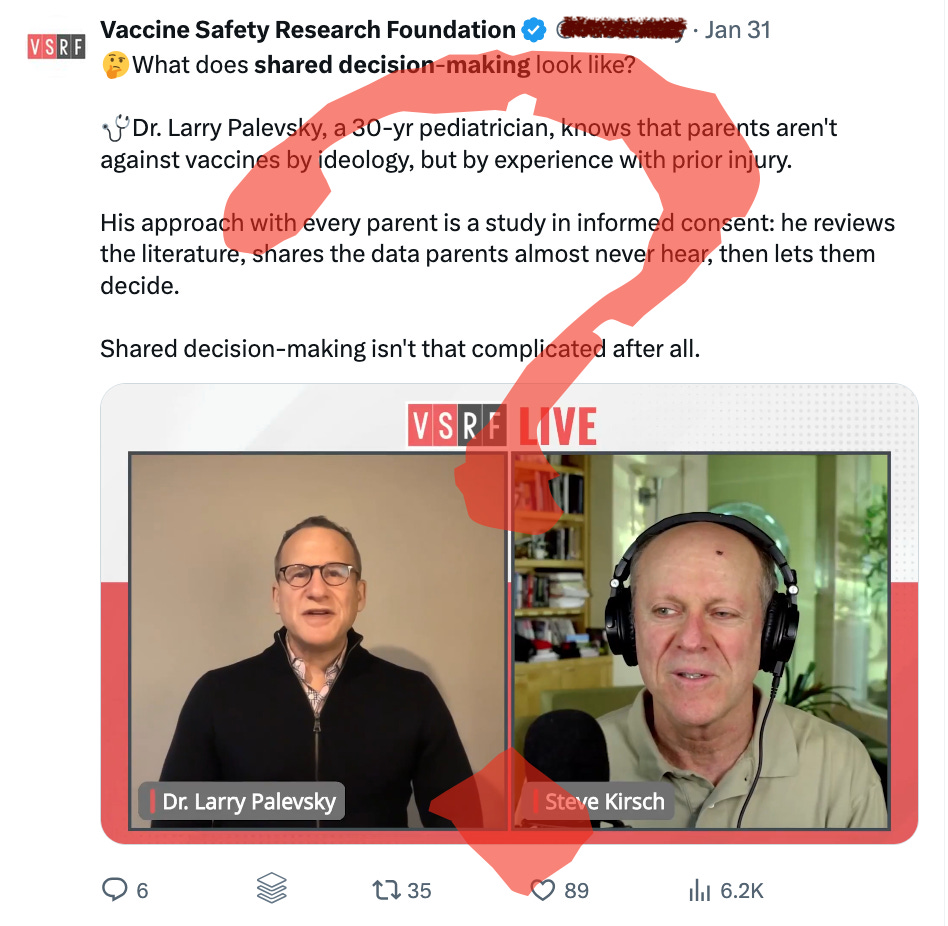
Task: Click the reply speech bubble icon
Action: pos(114,889)
